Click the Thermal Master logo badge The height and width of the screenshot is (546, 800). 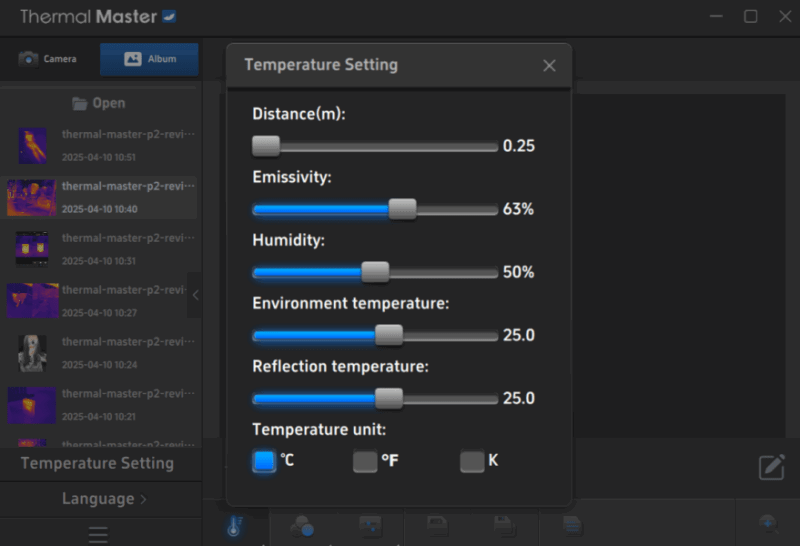coord(169,17)
